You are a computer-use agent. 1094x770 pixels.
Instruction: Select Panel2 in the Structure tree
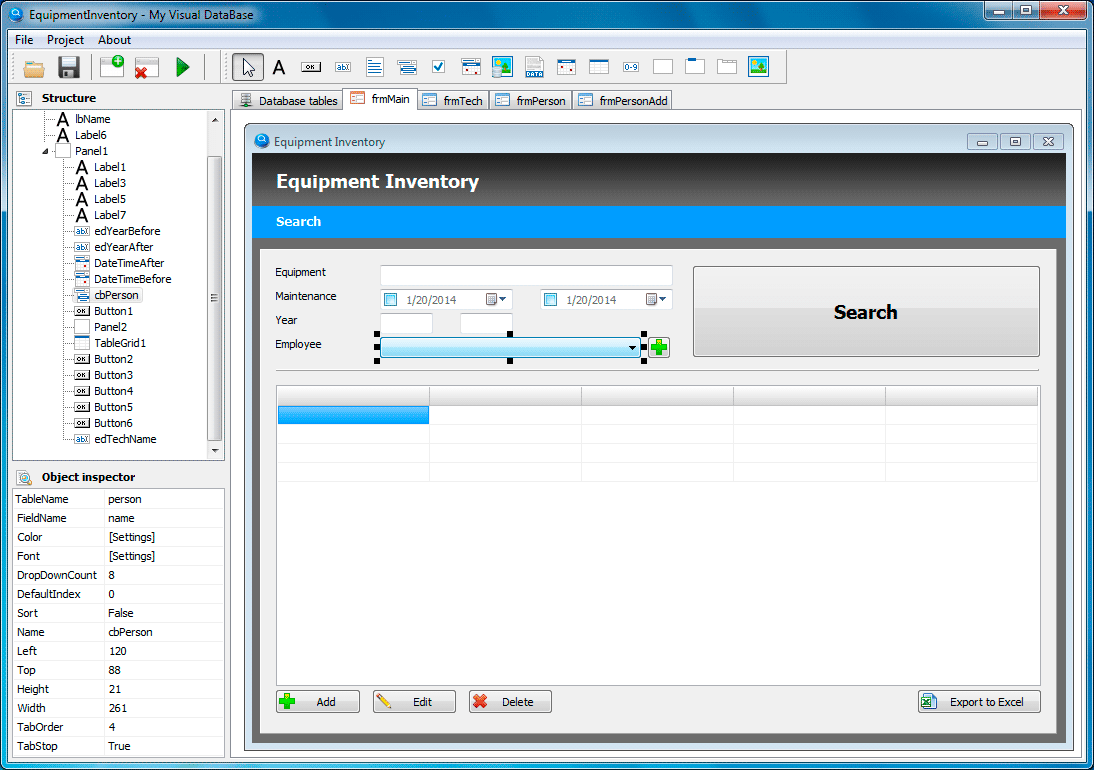[x=110, y=327]
